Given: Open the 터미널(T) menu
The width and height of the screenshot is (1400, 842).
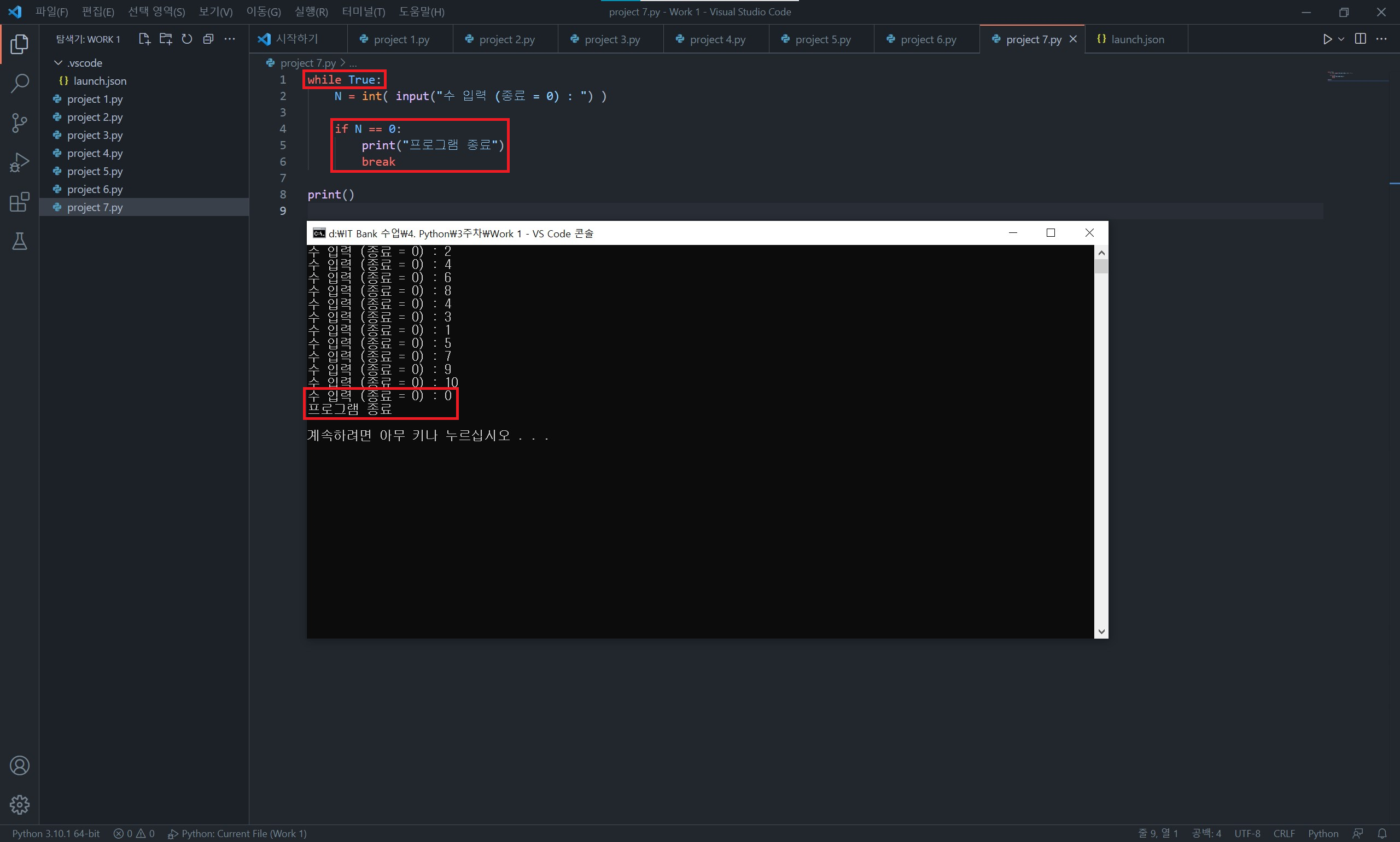Looking at the screenshot, I should [x=363, y=12].
